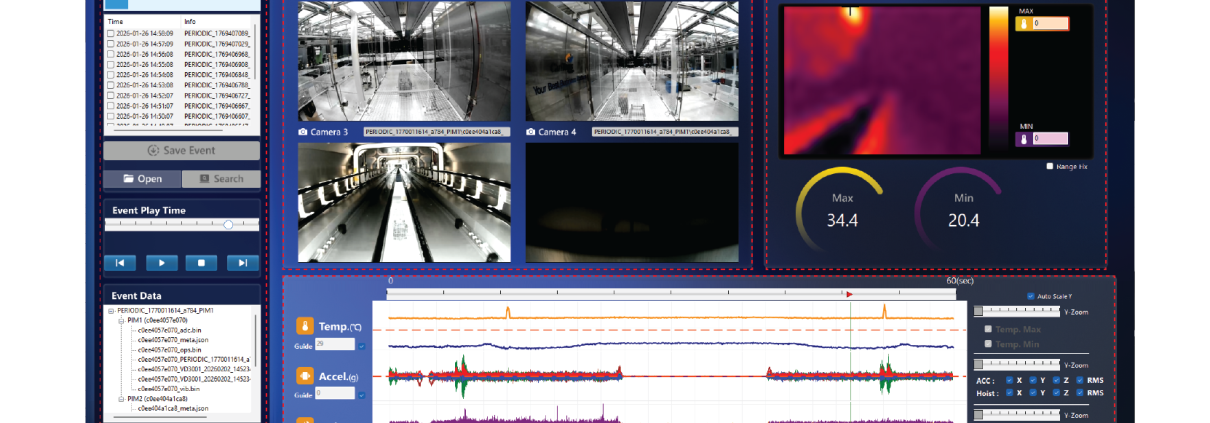
Task: Collapse the PERIODIC_1770011614 root tree node
Action: pyautogui.click(x=111, y=311)
